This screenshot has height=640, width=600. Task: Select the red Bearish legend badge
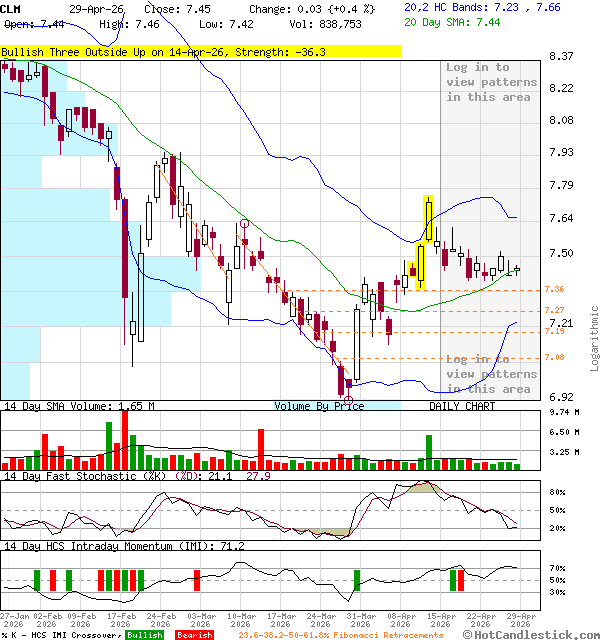[193, 634]
